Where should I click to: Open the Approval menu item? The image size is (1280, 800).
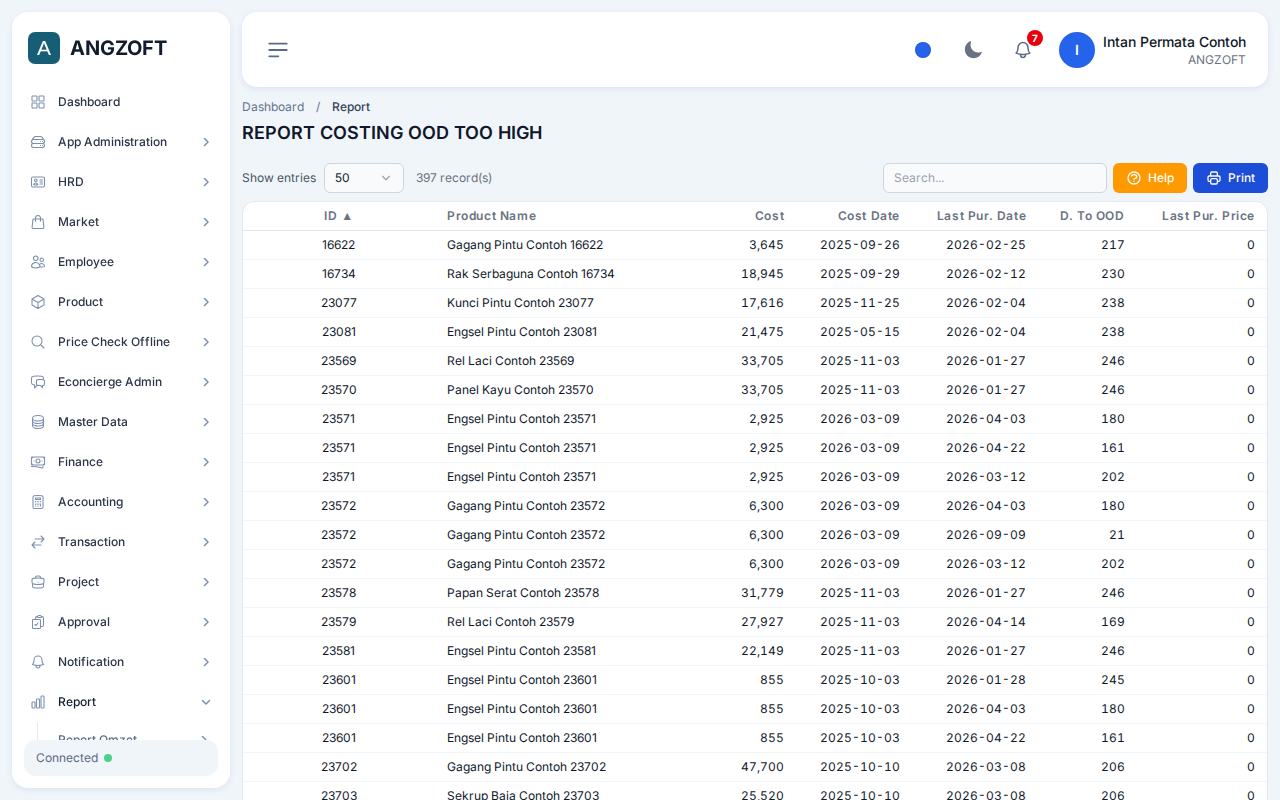coord(120,622)
